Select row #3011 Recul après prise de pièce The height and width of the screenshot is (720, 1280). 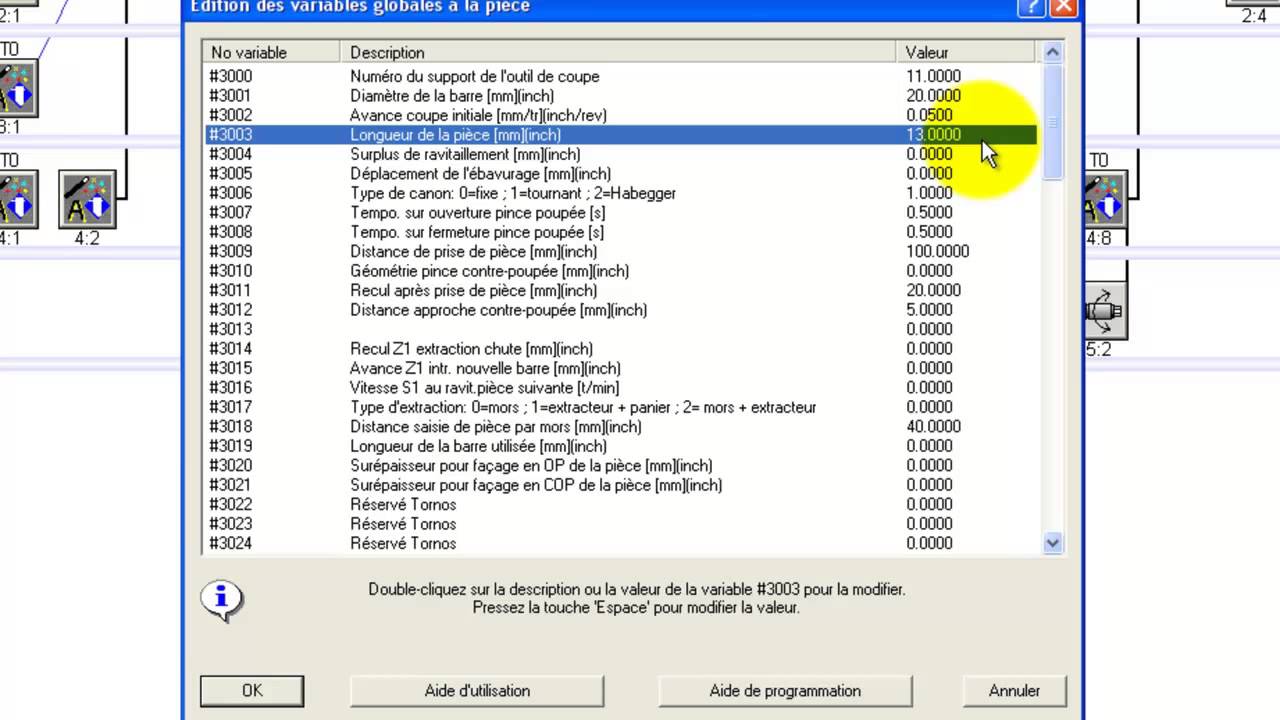tap(621, 291)
